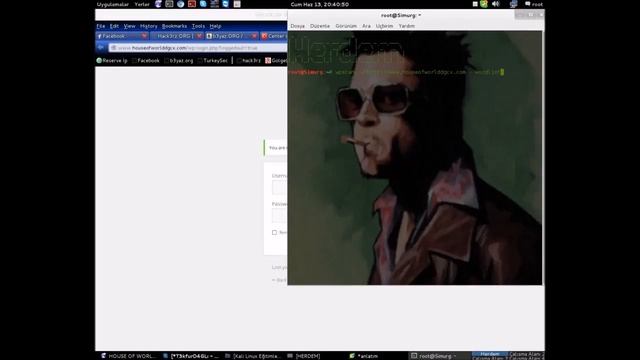Click the white square tray icon

coord(475,4)
